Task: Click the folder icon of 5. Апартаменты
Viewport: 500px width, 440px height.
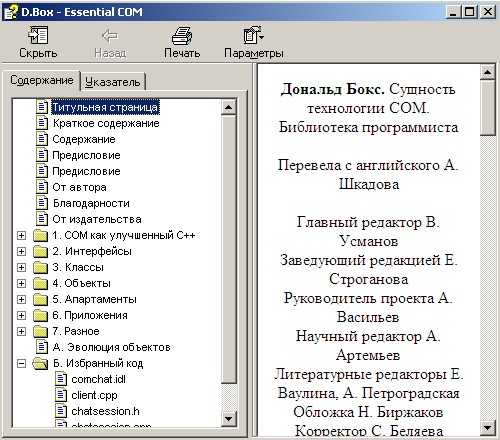Action: pyautogui.click(x=41, y=299)
